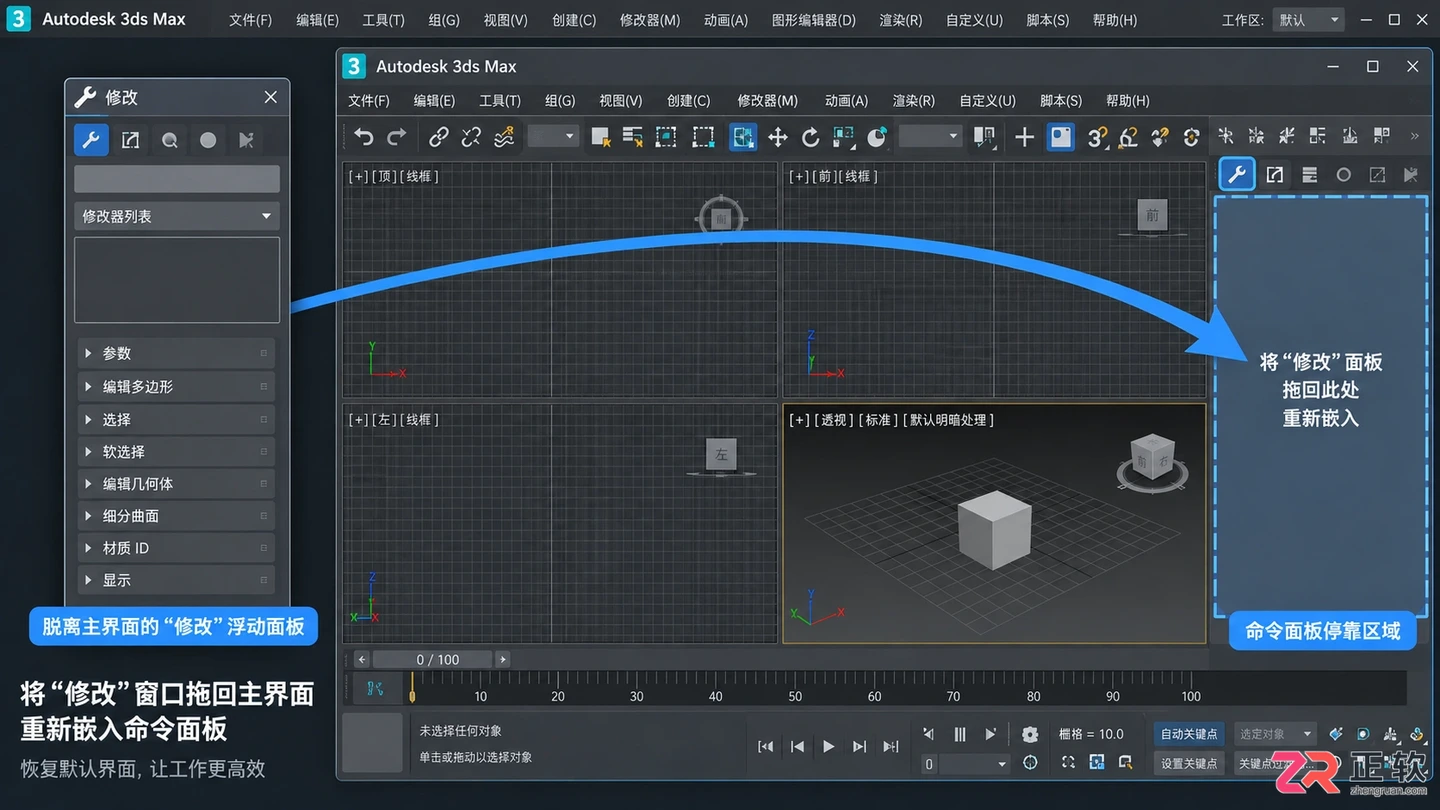Click the circle tab in floating Modify panel

coord(208,140)
